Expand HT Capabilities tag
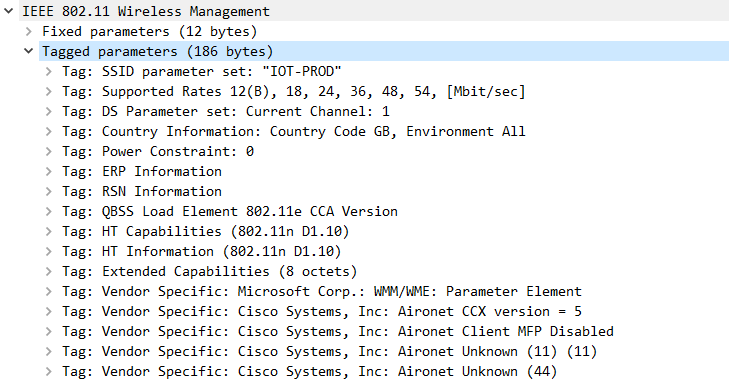 tap(48, 231)
